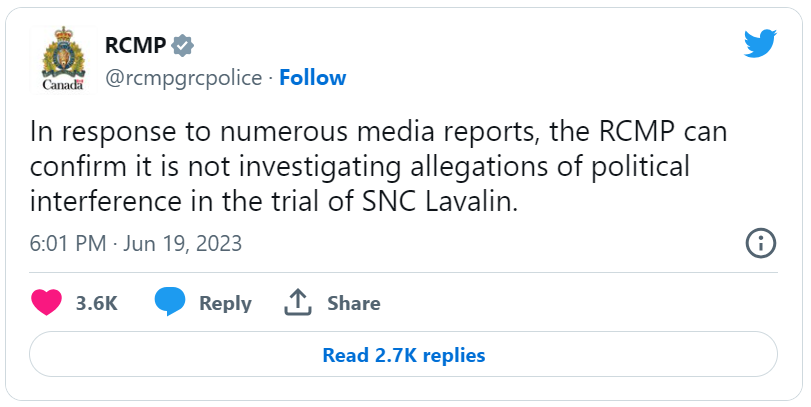Click the '6:01 PM' time link
The image size is (811, 407).
coord(68,243)
